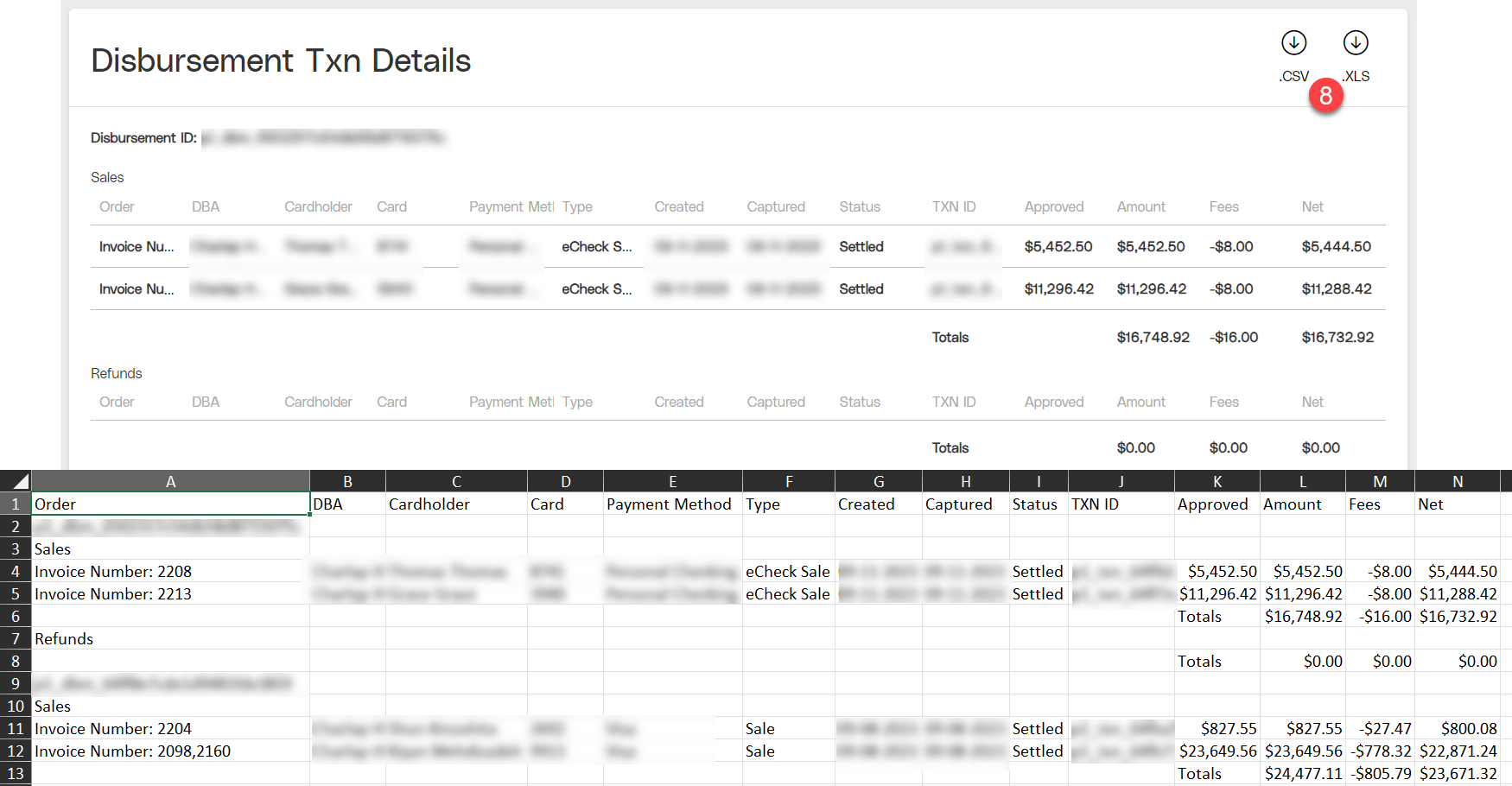Click the Sales cell in row 3
The width and height of the screenshot is (1512, 786).
pos(170,548)
